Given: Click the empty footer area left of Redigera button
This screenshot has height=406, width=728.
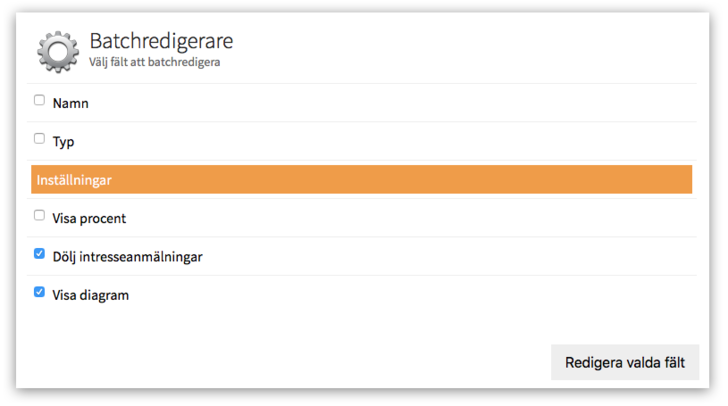Looking at the screenshot, I should point(300,362).
